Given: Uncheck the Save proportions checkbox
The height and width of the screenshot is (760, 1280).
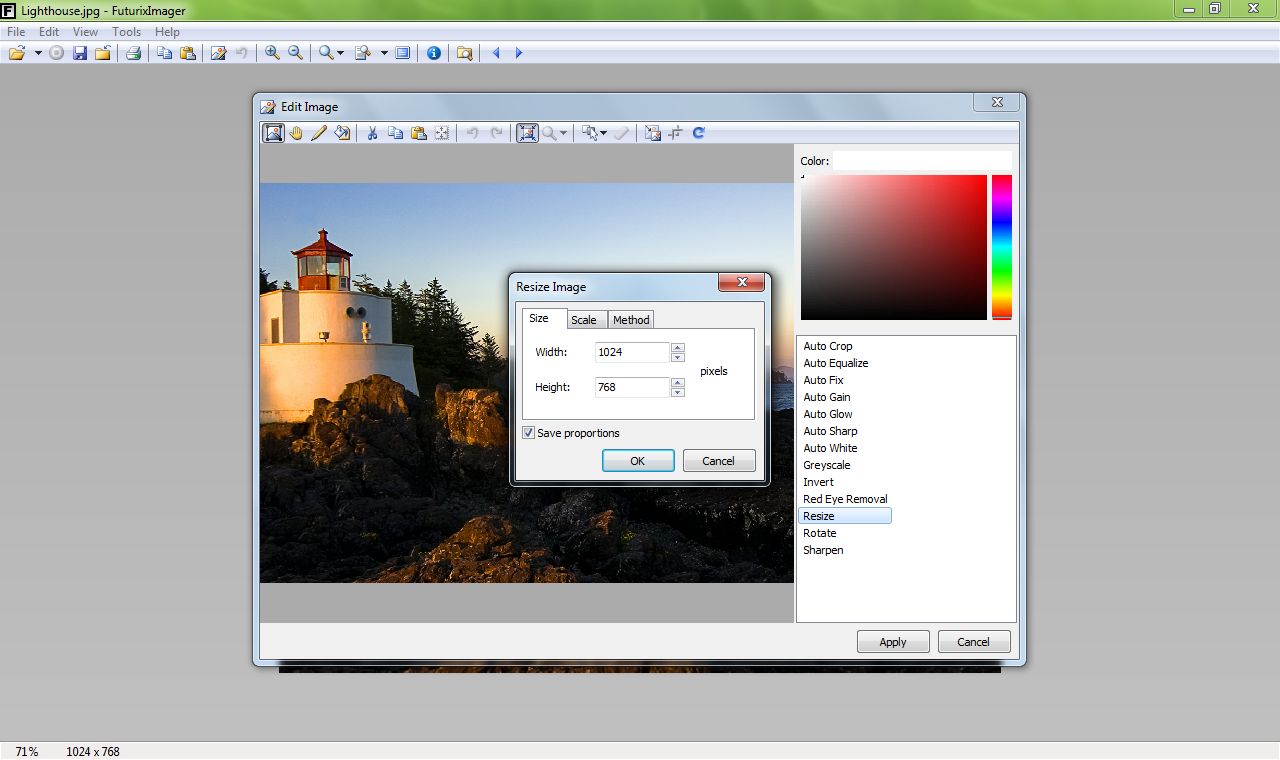Looking at the screenshot, I should [529, 433].
